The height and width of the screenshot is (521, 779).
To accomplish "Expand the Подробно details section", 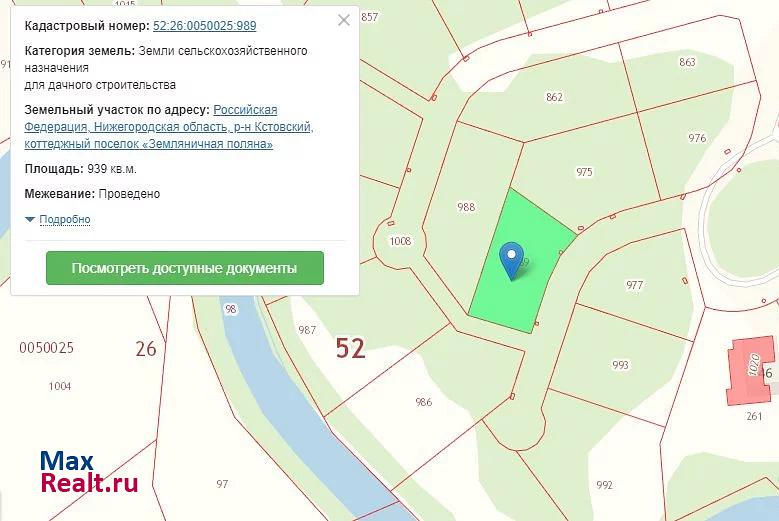I will 65,220.
